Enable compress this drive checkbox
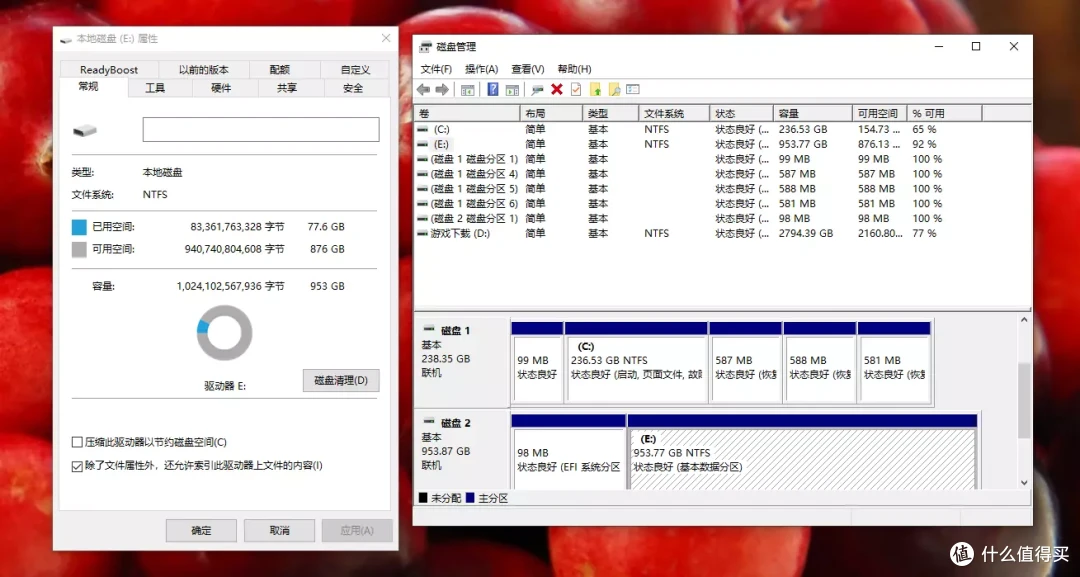Viewport: 1080px width, 577px height. coord(77,442)
